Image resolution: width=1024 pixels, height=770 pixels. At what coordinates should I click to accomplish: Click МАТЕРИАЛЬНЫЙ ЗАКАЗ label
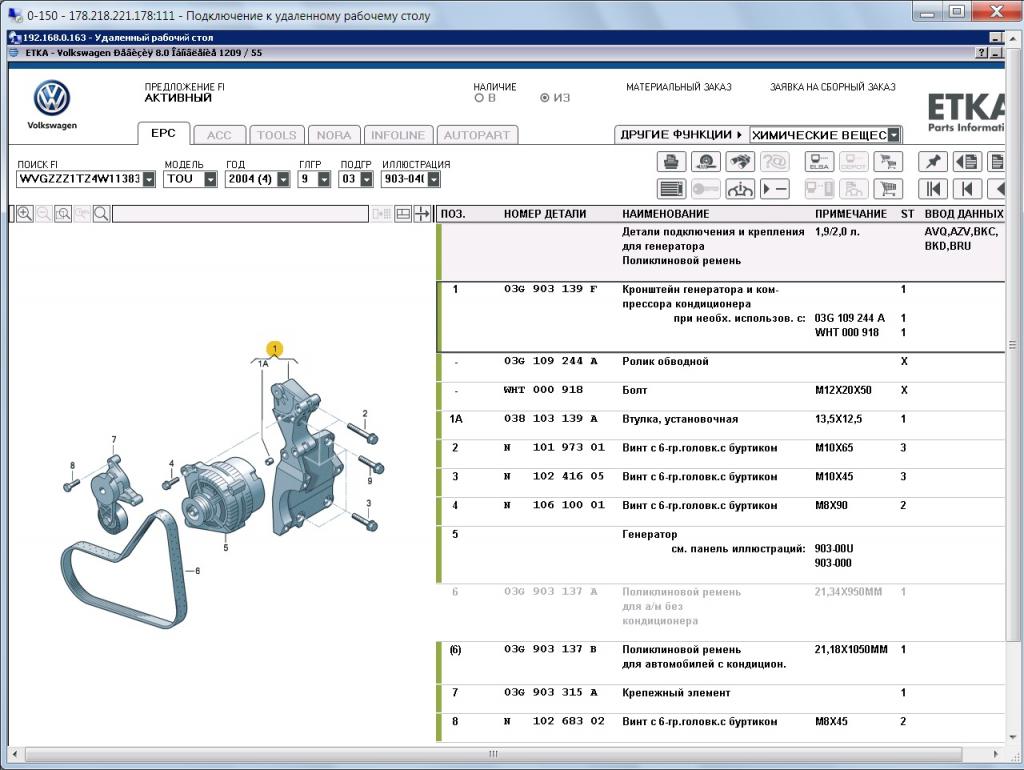[679, 87]
